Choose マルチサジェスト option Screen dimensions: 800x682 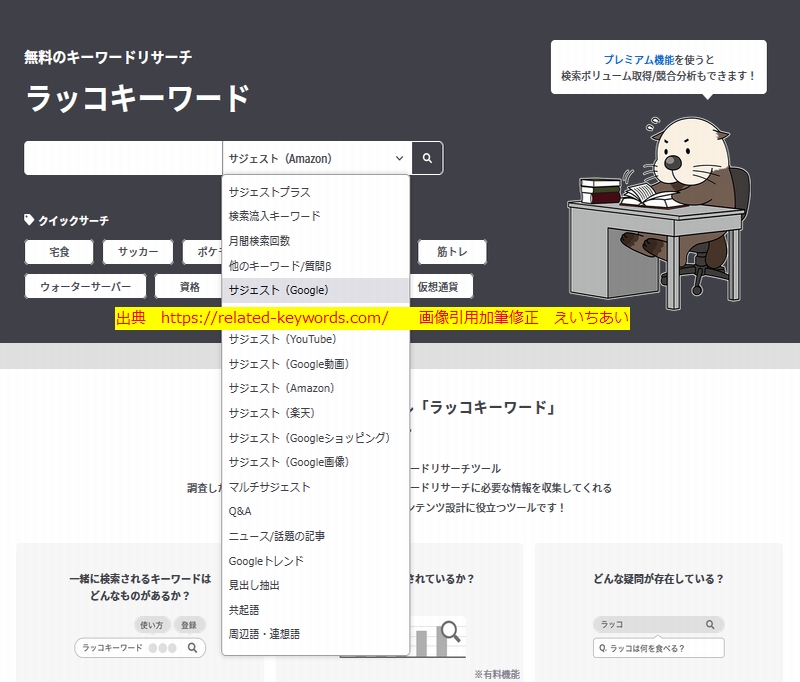click(316, 487)
